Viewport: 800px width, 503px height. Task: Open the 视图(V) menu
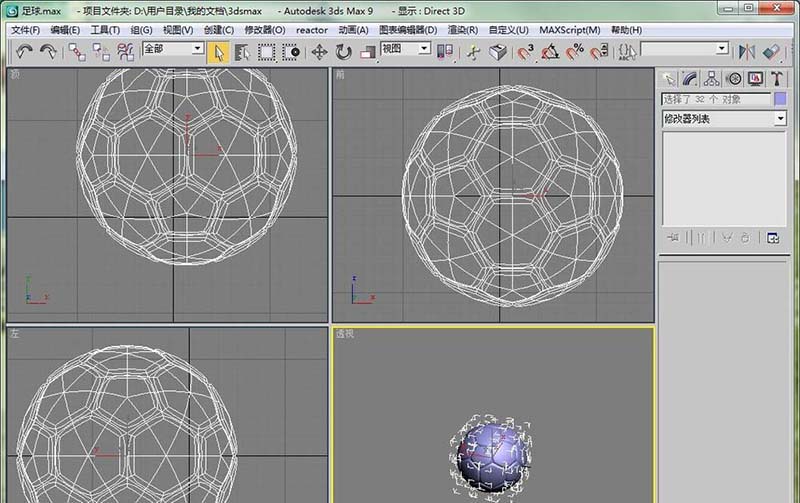(178, 30)
